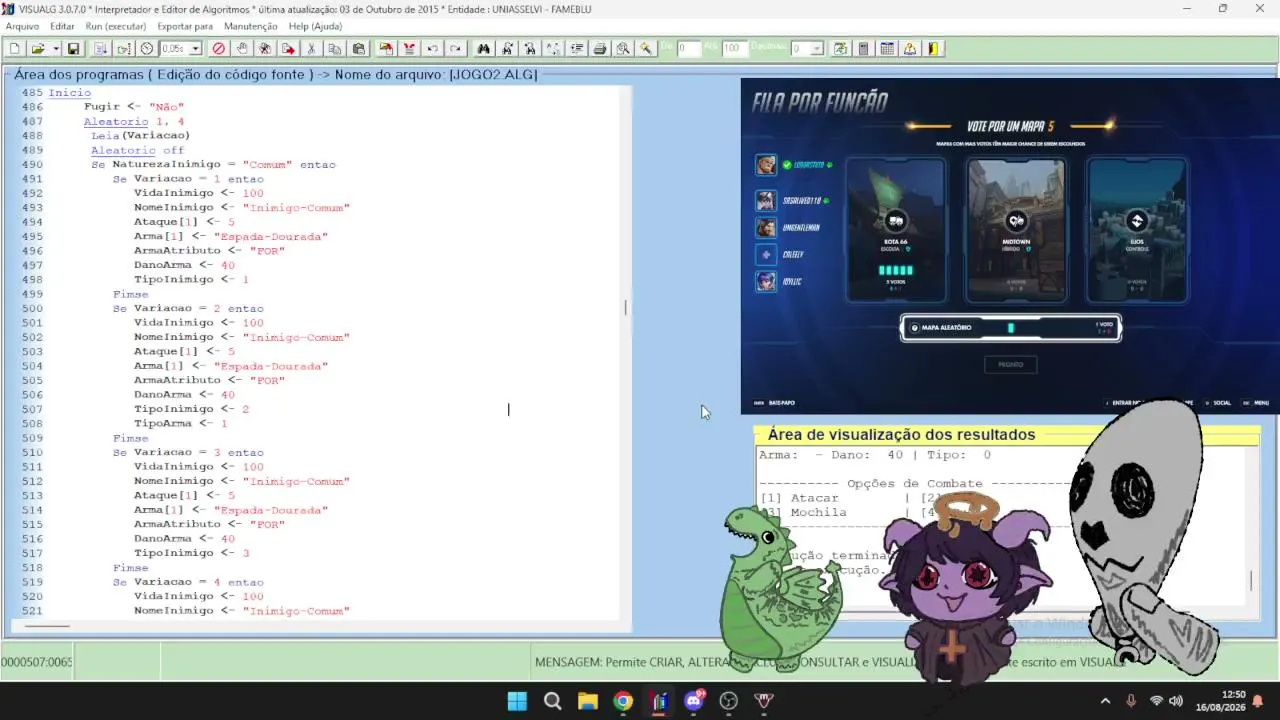Click the Rota 66 map card

click(896, 229)
